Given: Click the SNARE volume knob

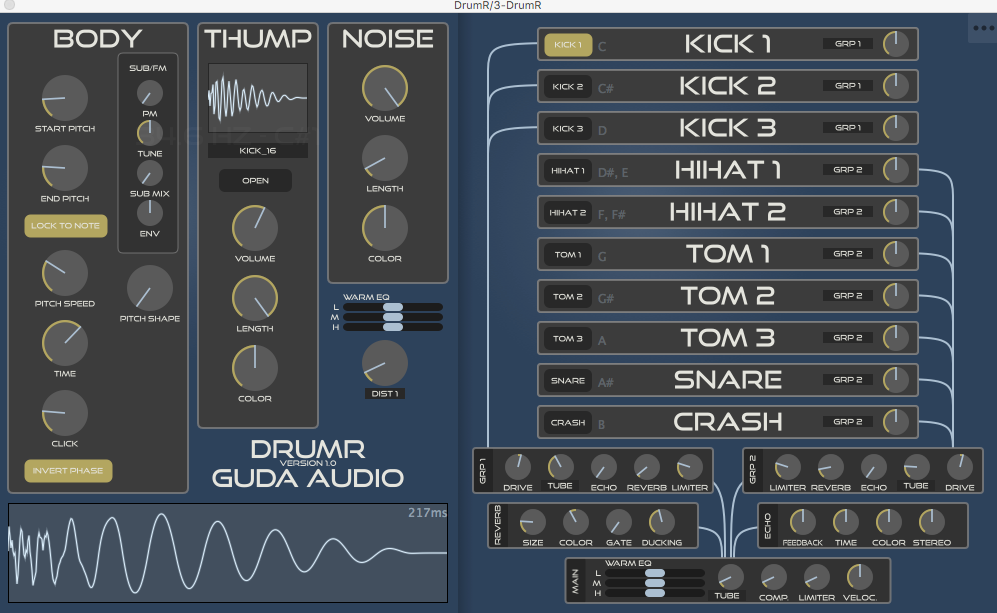Looking at the screenshot, I should [896, 380].
